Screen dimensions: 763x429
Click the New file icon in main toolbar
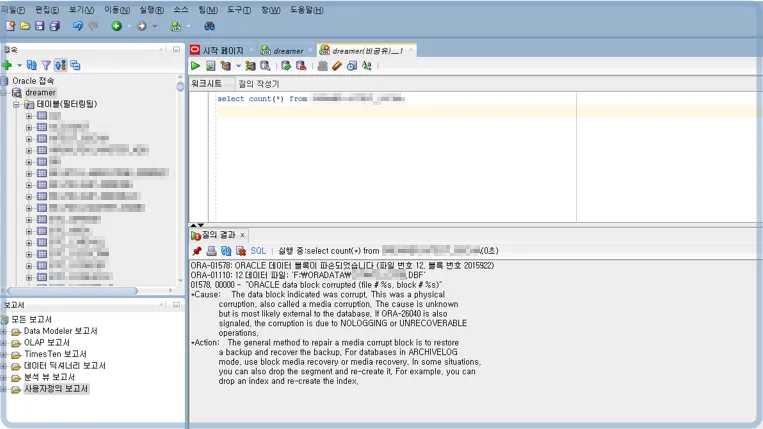[10, 26]
